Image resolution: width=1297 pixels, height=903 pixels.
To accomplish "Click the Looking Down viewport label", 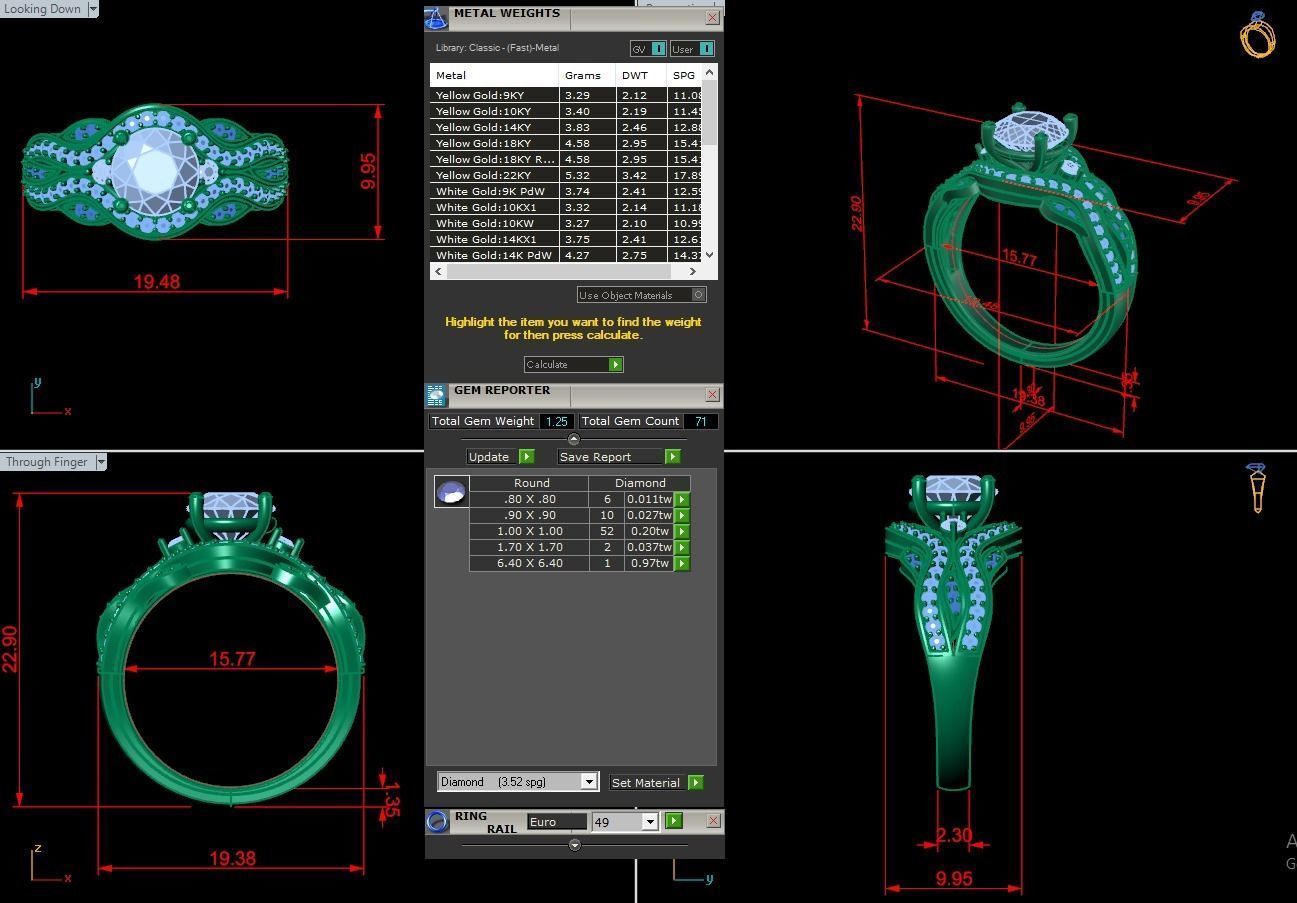I will 43,9.
